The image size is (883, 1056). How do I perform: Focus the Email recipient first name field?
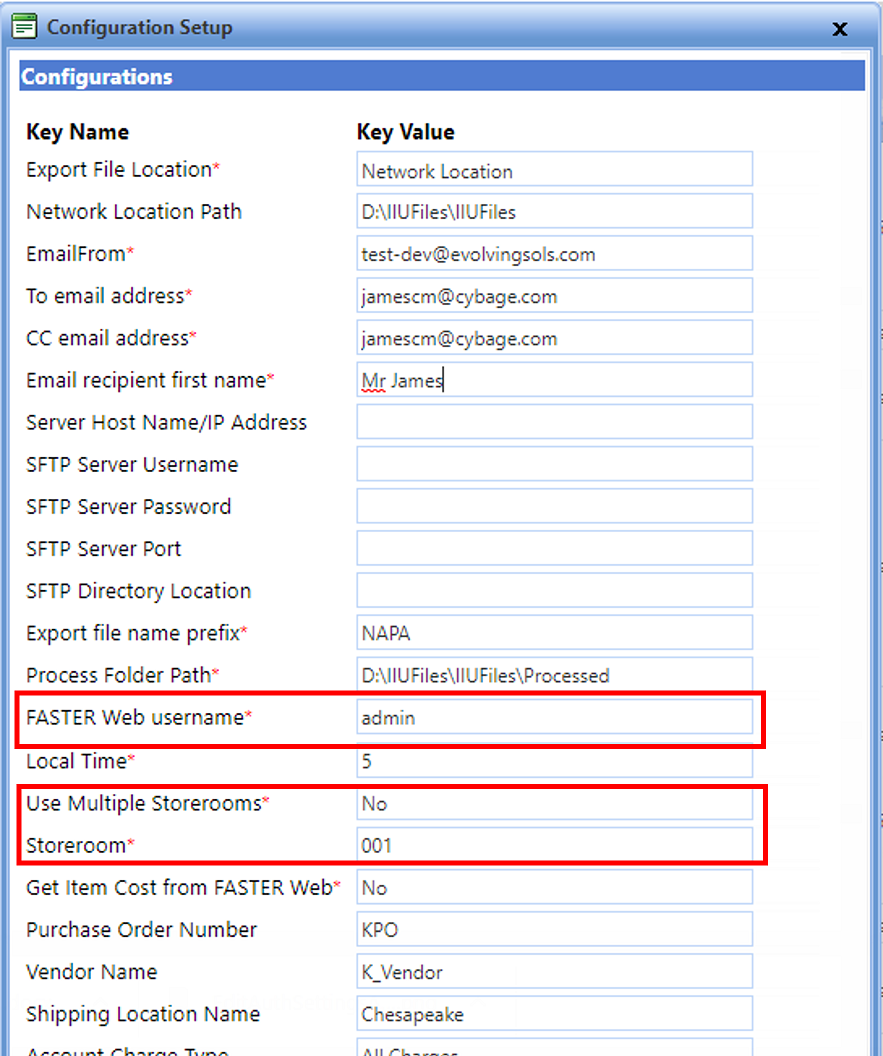554,380
